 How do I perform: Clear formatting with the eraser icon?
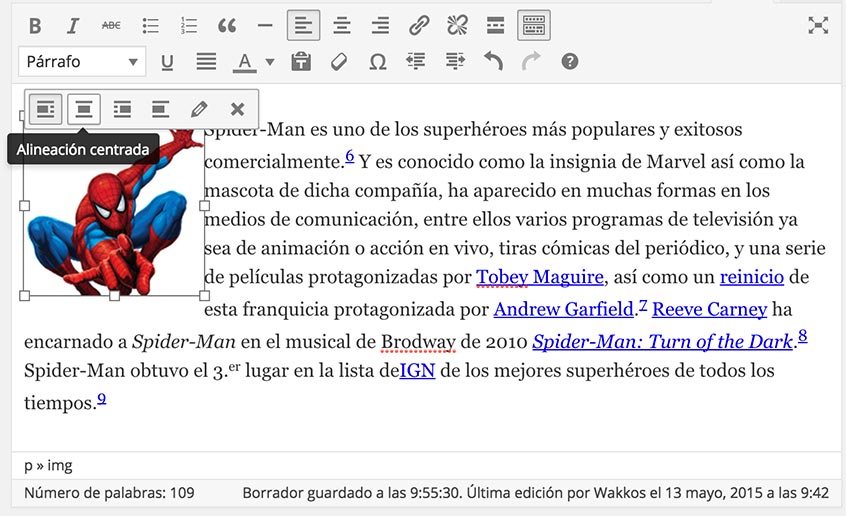click(339, 62)
